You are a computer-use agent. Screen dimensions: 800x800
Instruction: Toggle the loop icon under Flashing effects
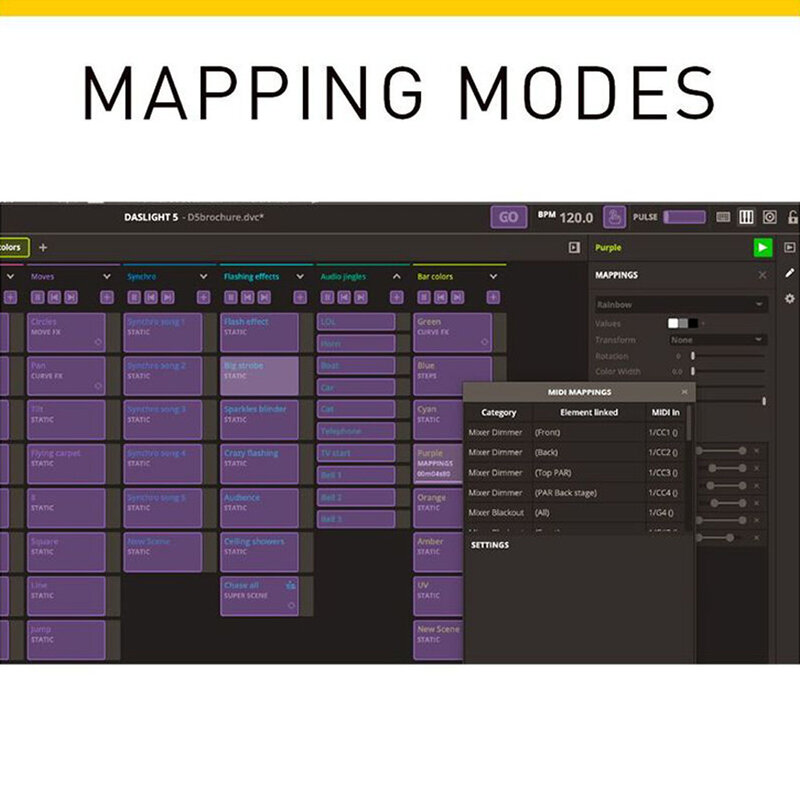(230, 298)
